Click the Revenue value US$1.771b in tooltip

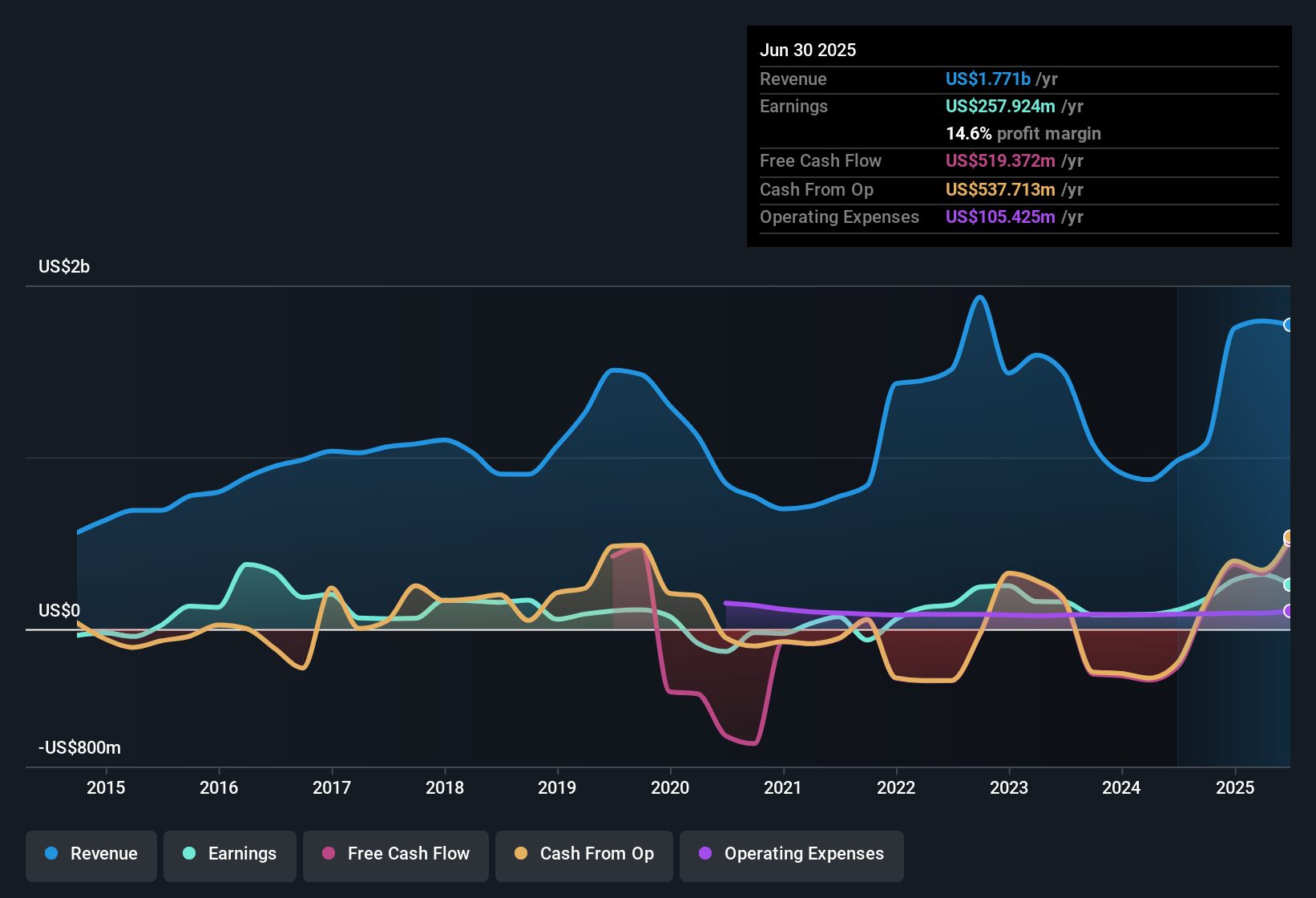987,79
